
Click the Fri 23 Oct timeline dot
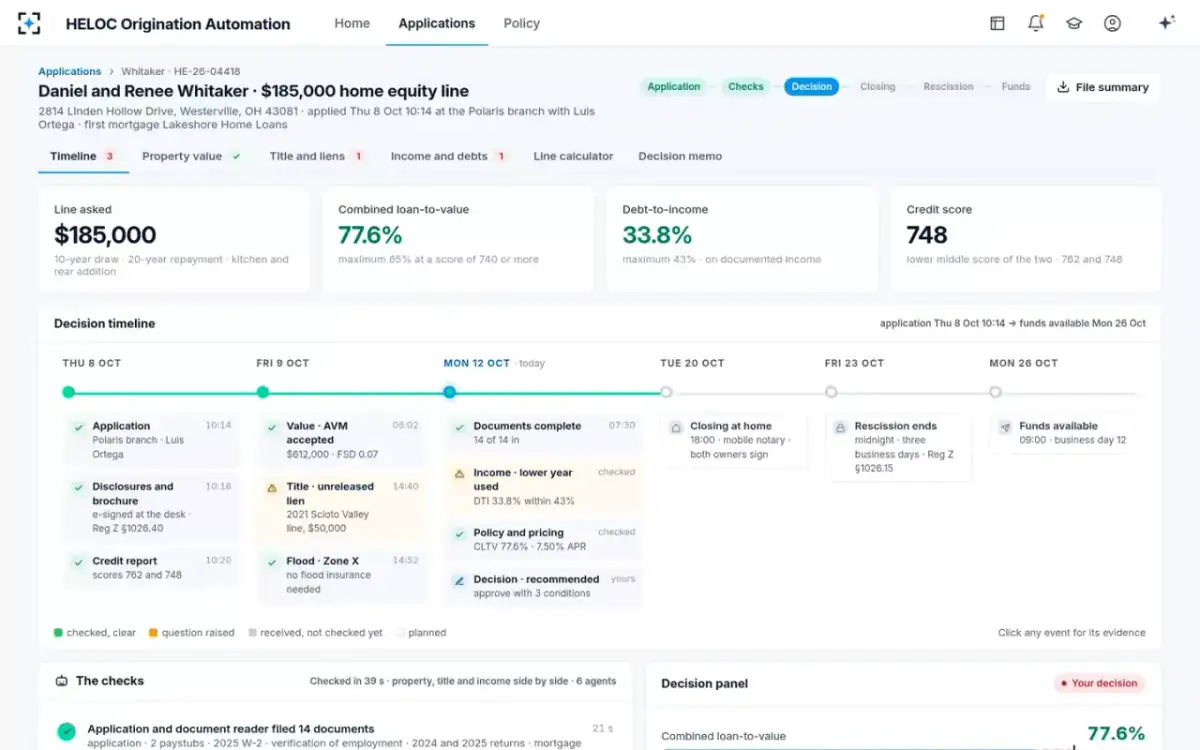[831, 393]
